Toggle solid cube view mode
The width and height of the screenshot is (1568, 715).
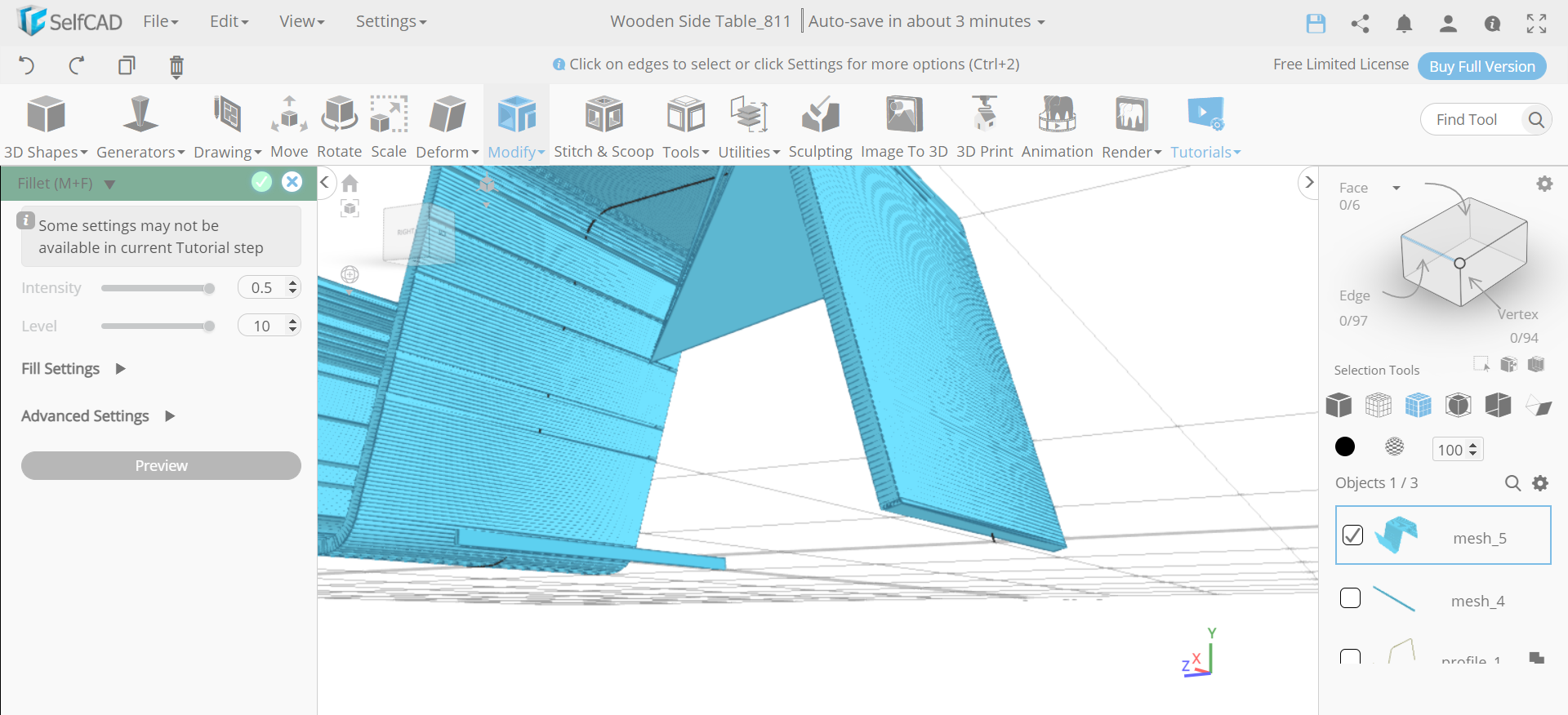[x=1339, y=405]
